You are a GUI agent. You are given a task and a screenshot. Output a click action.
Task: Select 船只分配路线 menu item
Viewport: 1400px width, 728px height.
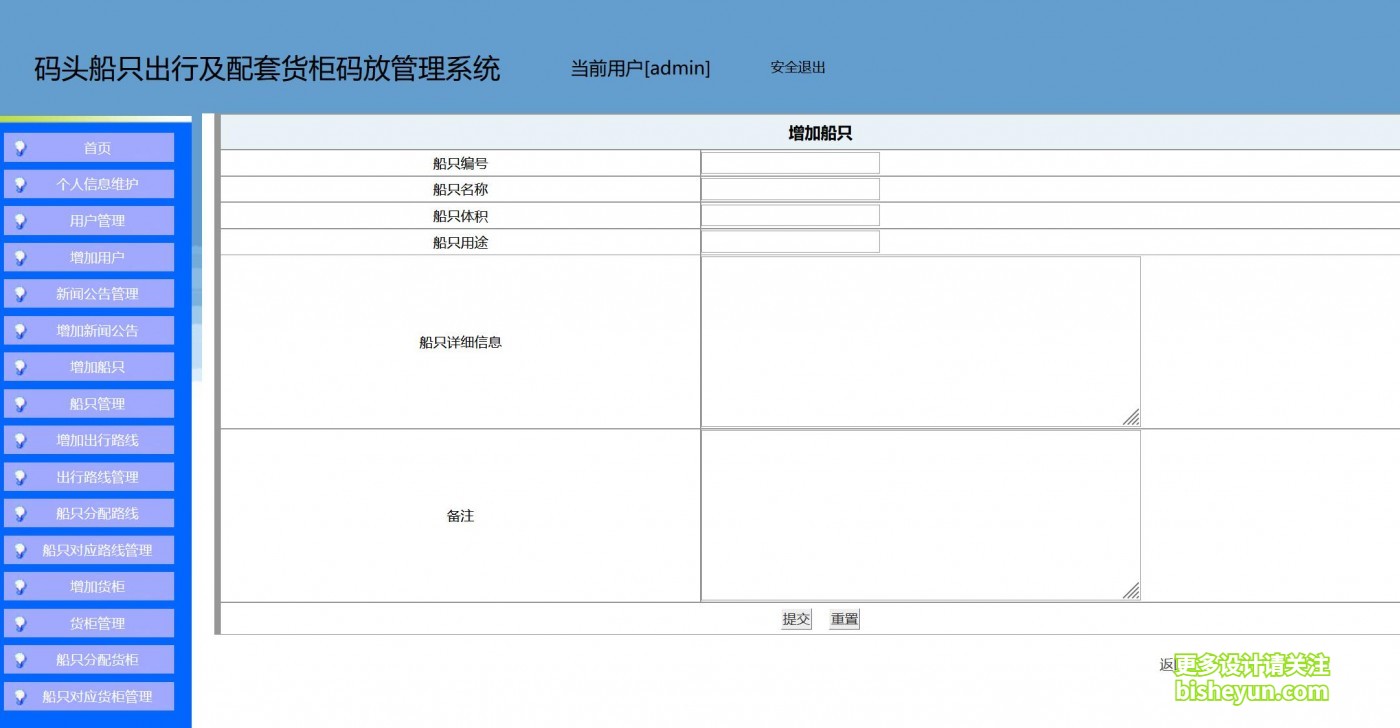click(97, 513)
